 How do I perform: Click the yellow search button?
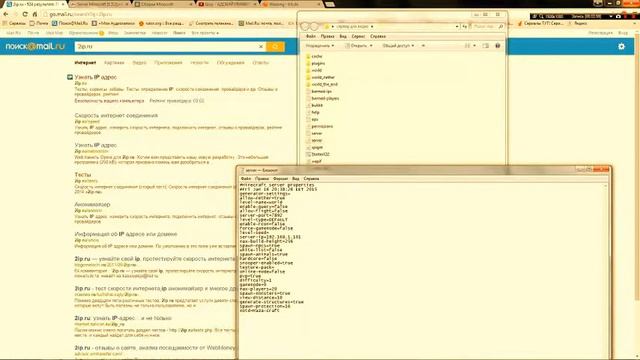275,47
